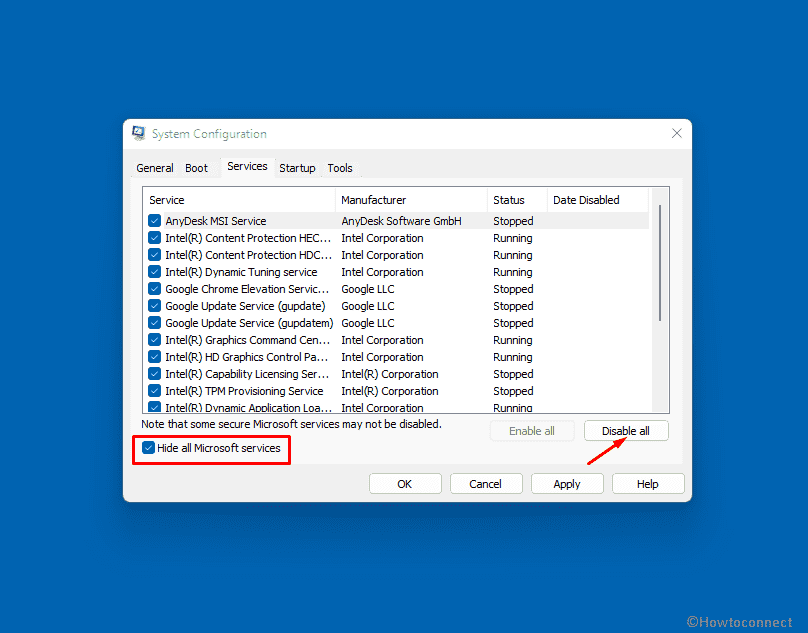The image size is (808, 633).
Task: Click AnyDesk Software GmbH manufacturer cell
Action: pos(401,221)
